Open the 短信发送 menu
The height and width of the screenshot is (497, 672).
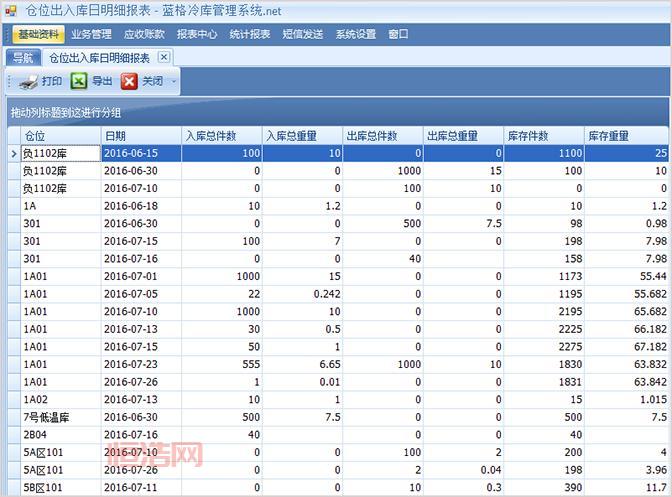pos(303,34)
